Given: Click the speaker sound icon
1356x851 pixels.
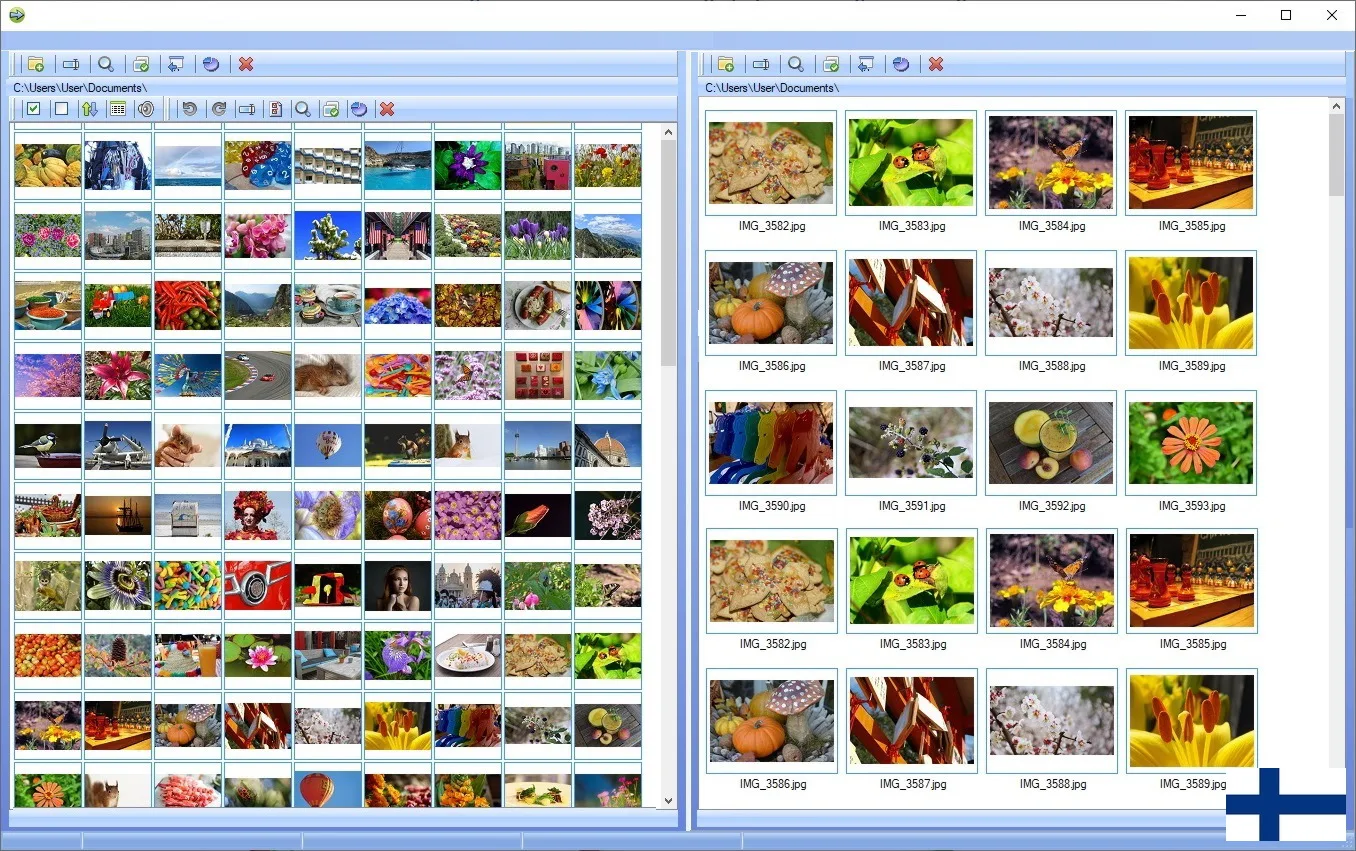Looking at the screenshot, I should pos(146,109).
